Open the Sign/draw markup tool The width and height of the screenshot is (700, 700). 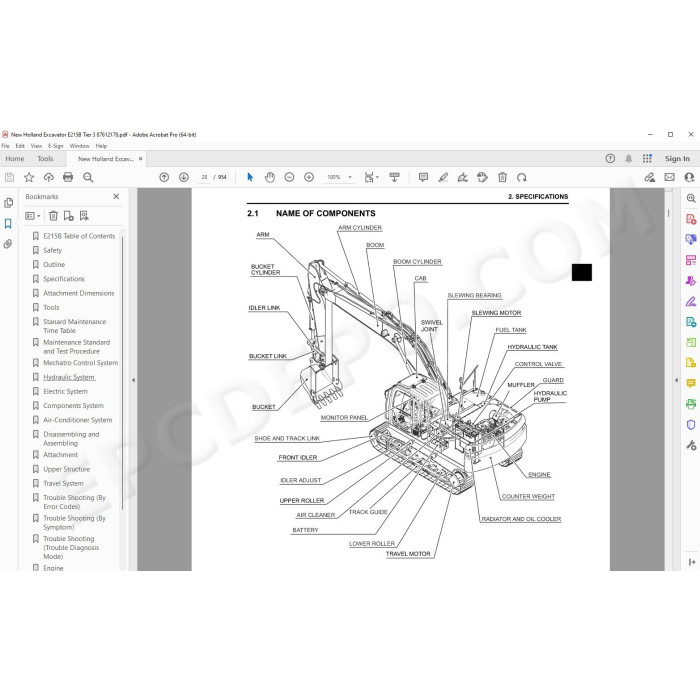click(462, 177)
